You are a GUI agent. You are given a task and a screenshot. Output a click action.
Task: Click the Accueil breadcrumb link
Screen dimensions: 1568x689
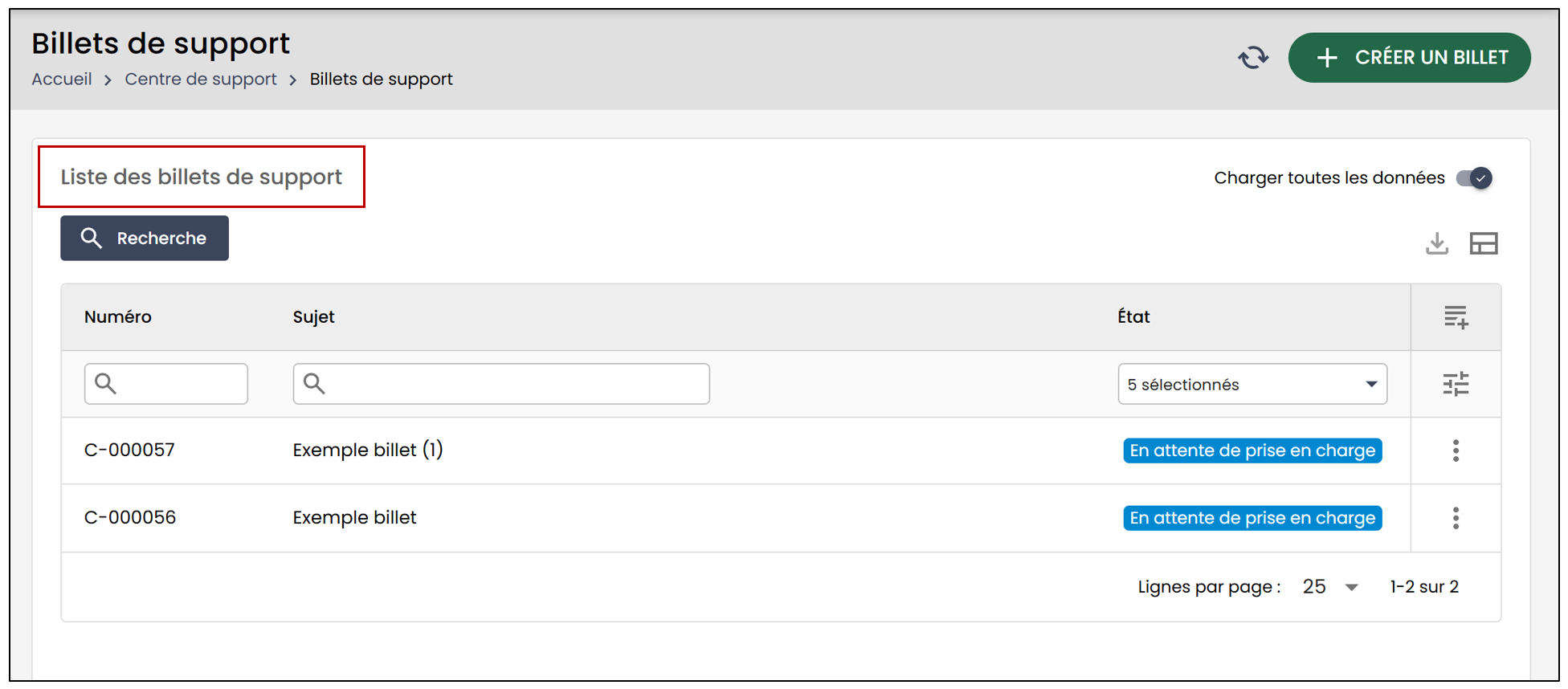coord(62,79)
